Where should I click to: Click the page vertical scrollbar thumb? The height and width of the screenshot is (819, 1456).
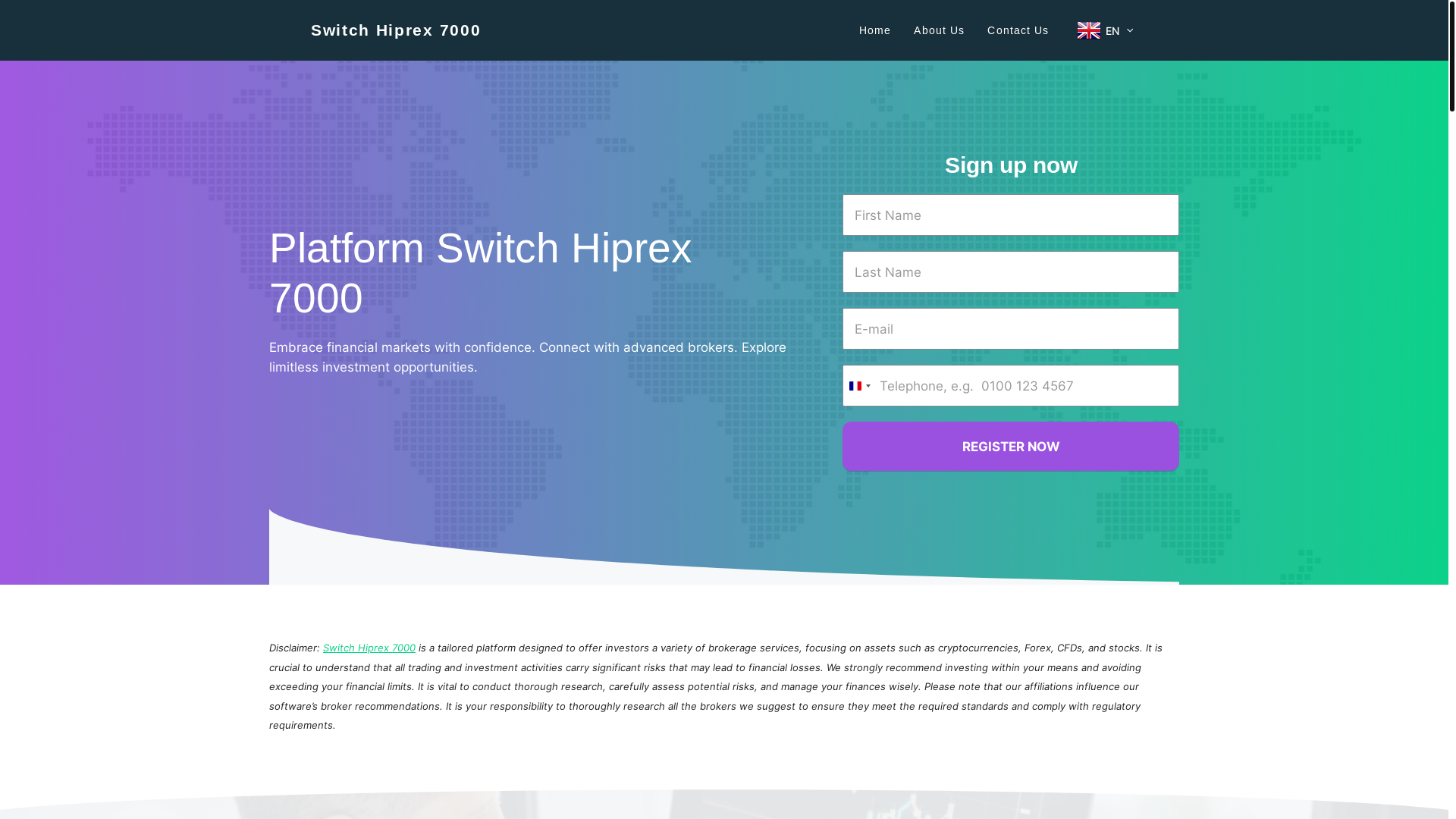(x=1451, y=56)
